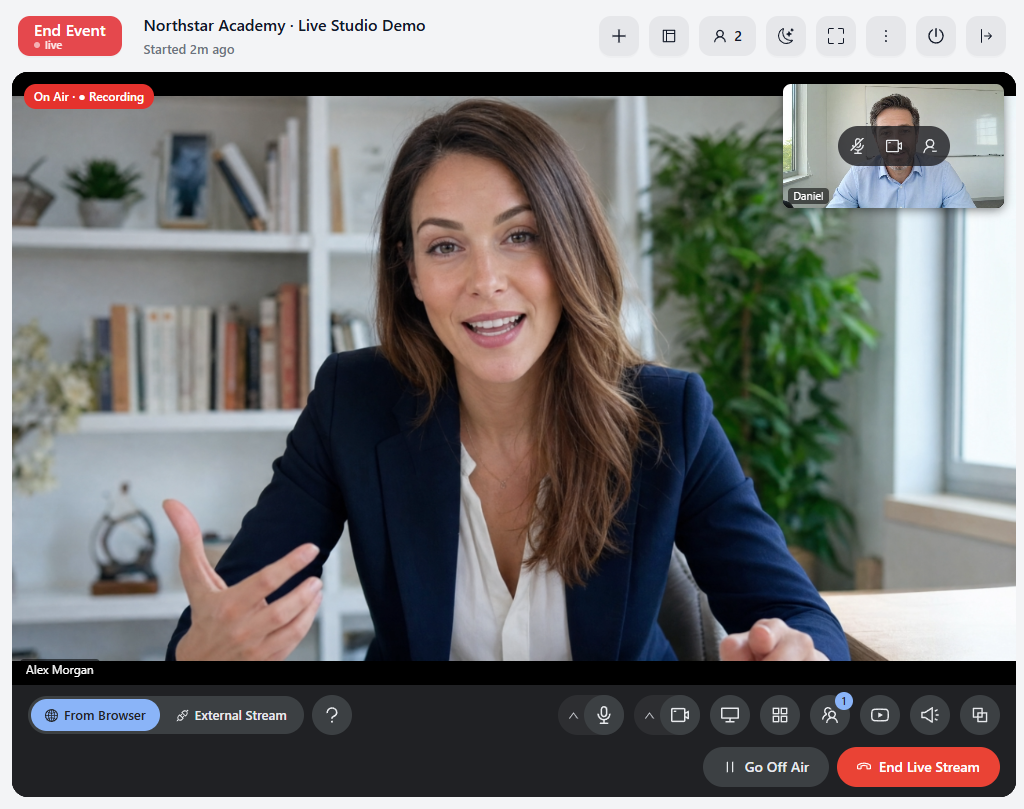This screenshot has height=809, width=1024.
Task: Open the grid layout icon
Action: [780, 715]
